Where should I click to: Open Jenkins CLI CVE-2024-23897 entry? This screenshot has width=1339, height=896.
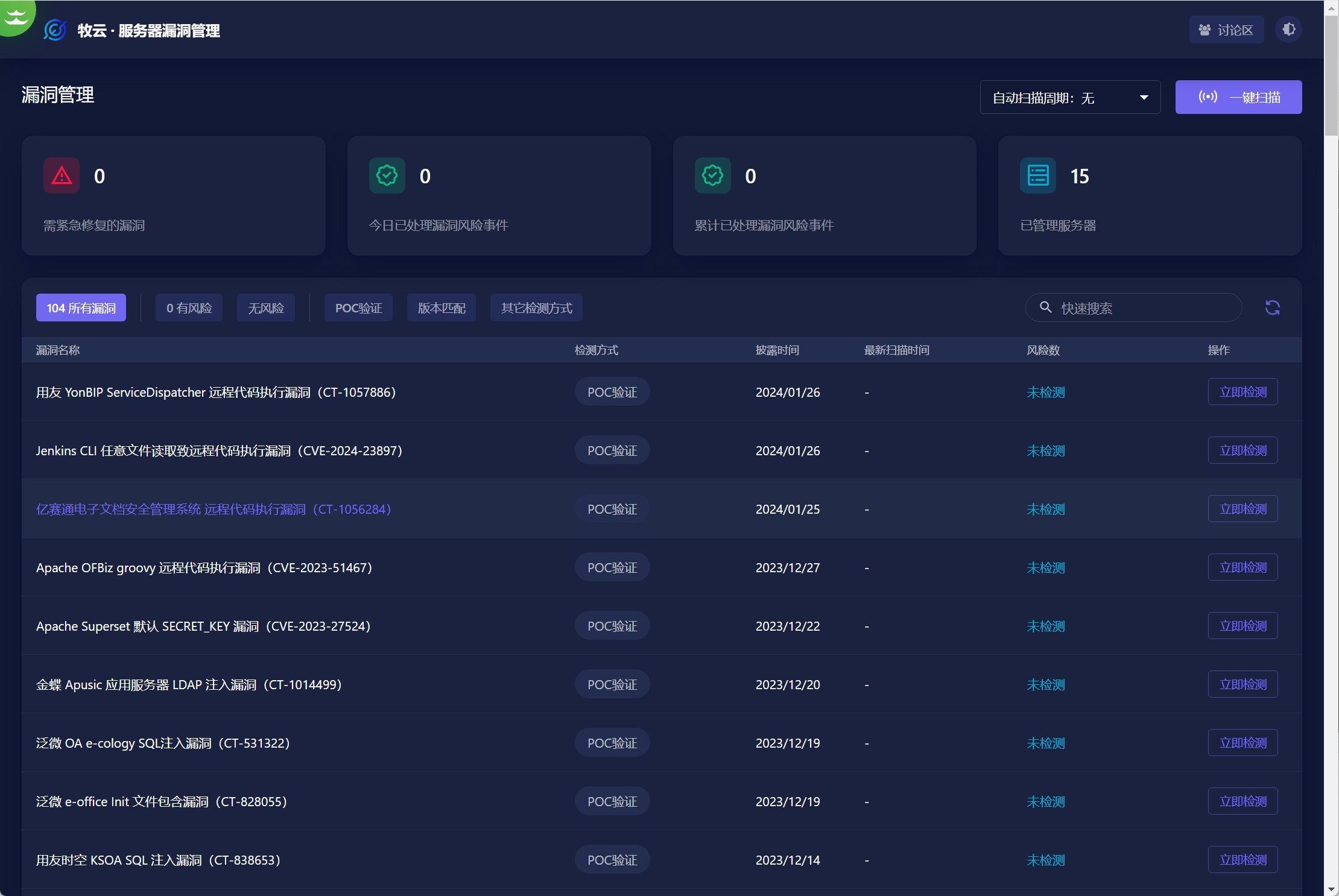point(219,451)
